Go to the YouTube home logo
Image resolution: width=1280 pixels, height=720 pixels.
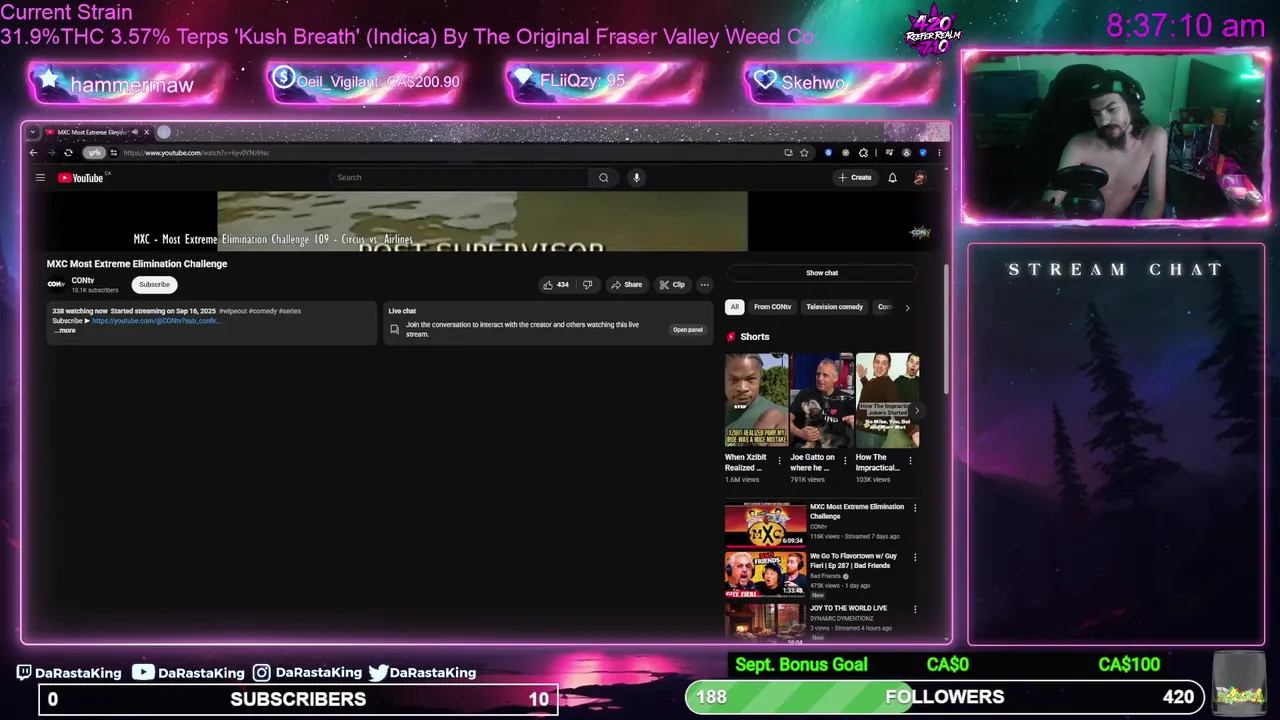[82, 178]
